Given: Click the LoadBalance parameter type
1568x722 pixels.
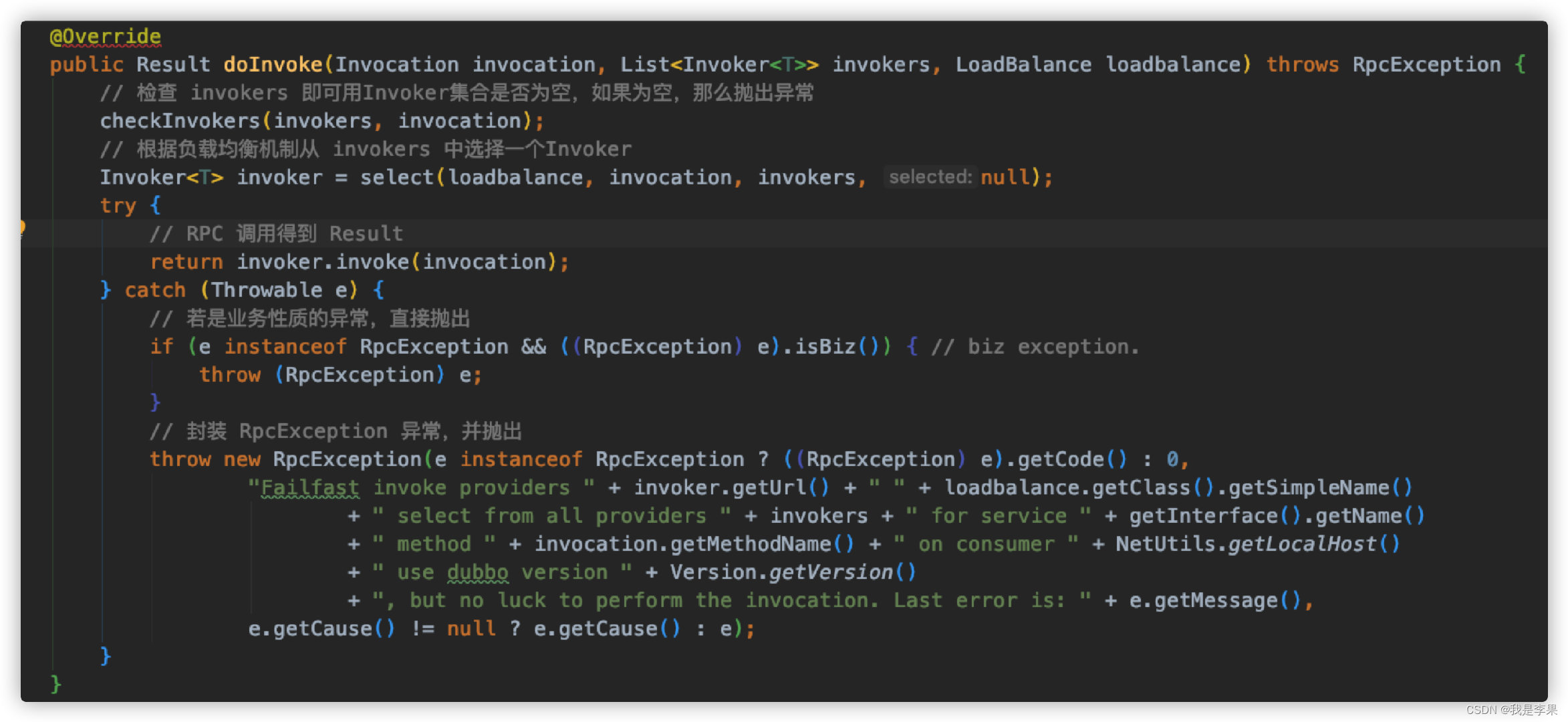Looking at the screenshot, I should point(1023,64).
